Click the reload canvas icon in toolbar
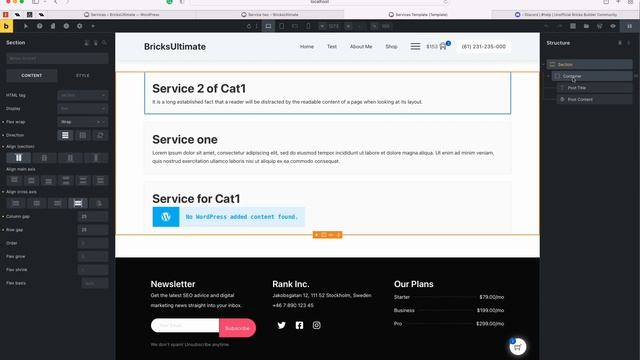The image size is (640, 360). [249, 26]
